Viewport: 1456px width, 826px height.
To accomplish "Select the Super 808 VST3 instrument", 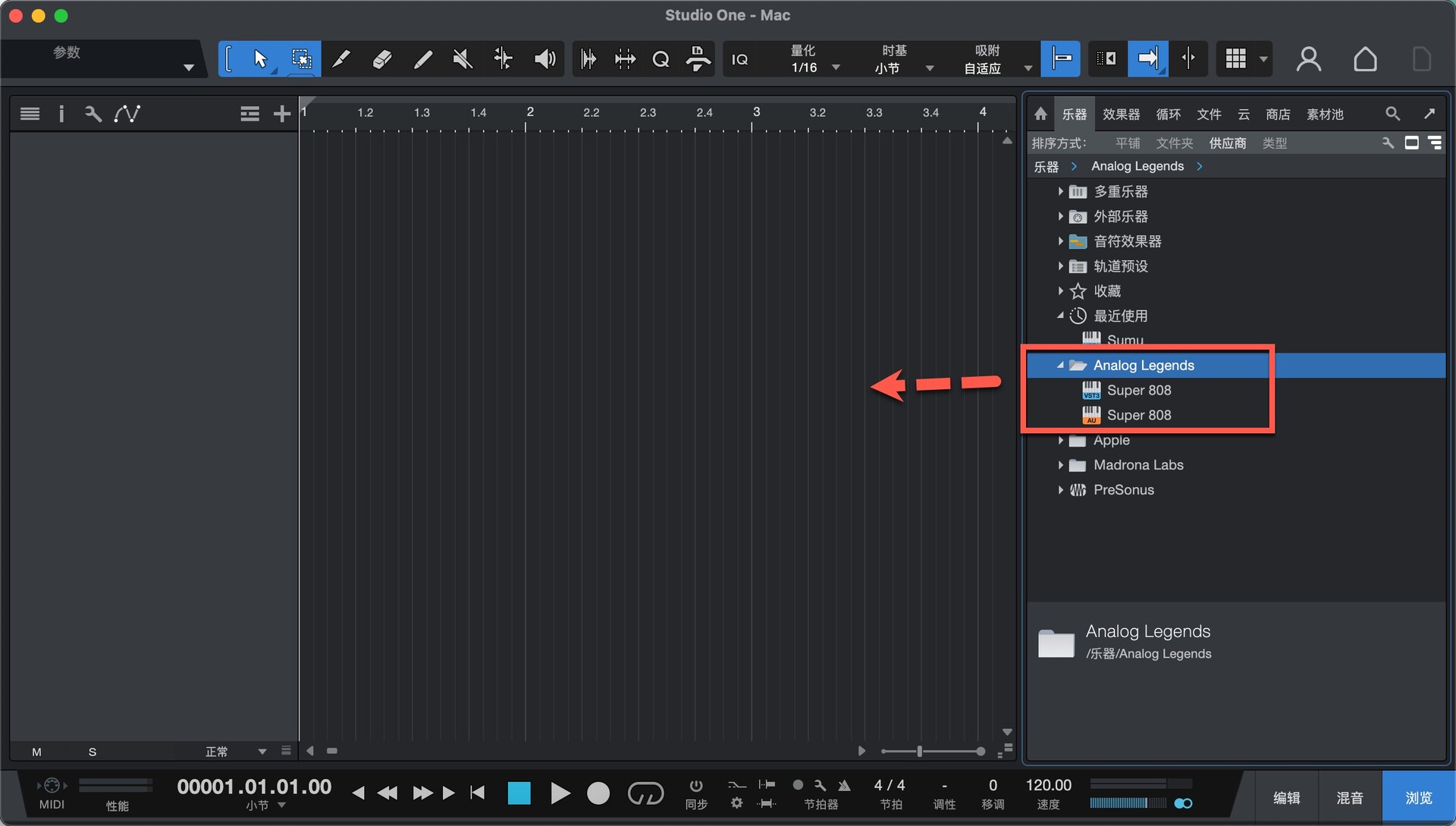I will (1138, 391).
